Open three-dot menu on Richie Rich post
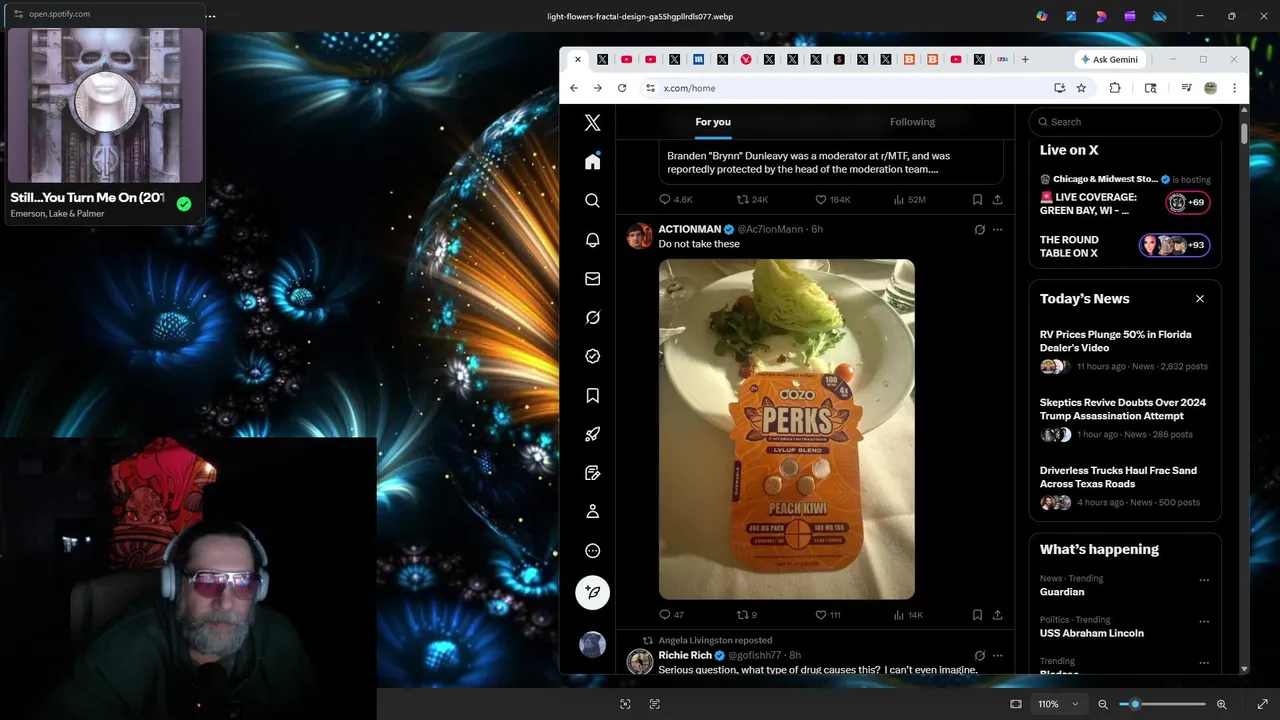This screenshot has height=720, width=1280. [997, 656]
